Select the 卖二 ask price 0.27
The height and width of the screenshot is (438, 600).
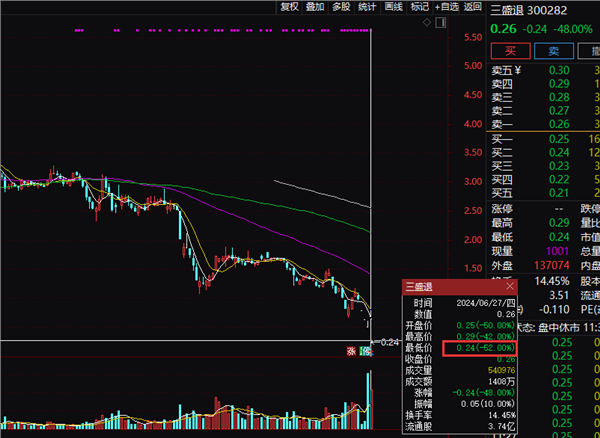pyautogui.click(x=559, y=111)
